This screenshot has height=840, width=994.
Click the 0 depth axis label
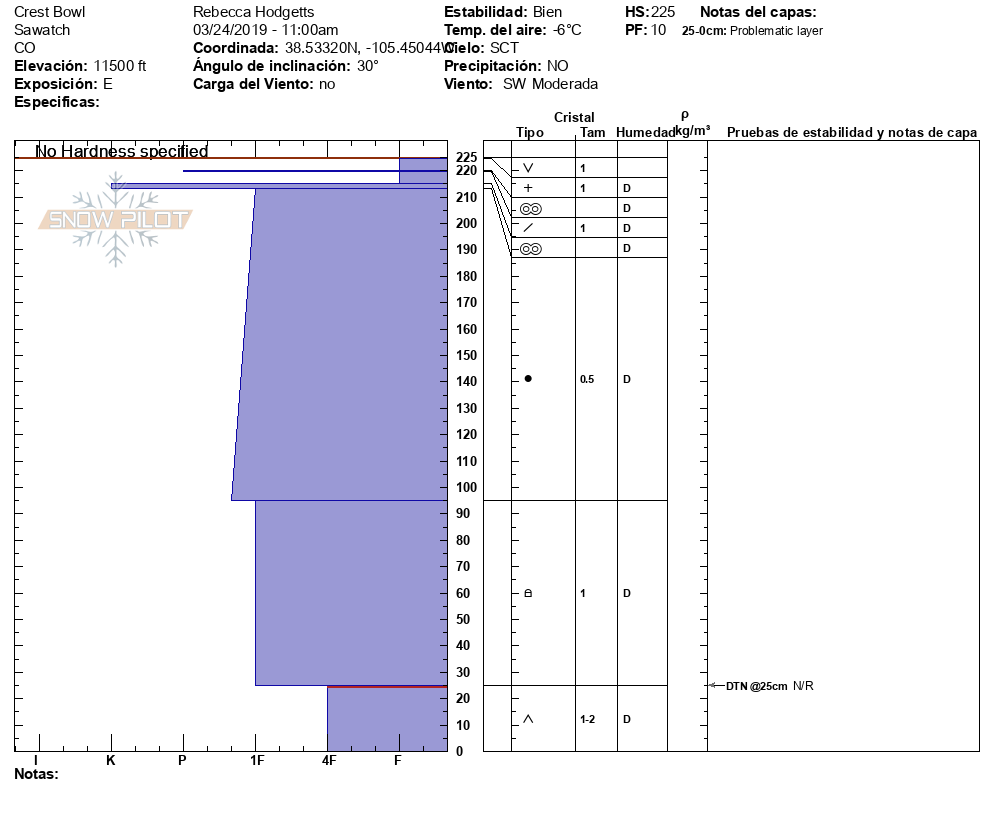(x=460, y=751)
